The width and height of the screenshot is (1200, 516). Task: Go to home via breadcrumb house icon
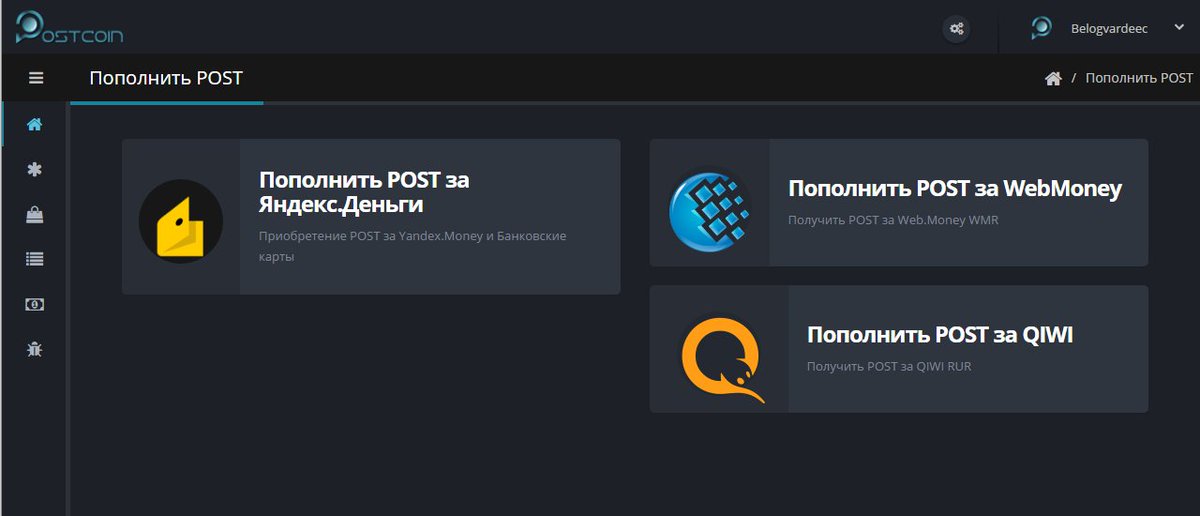tap(1053, 78)
